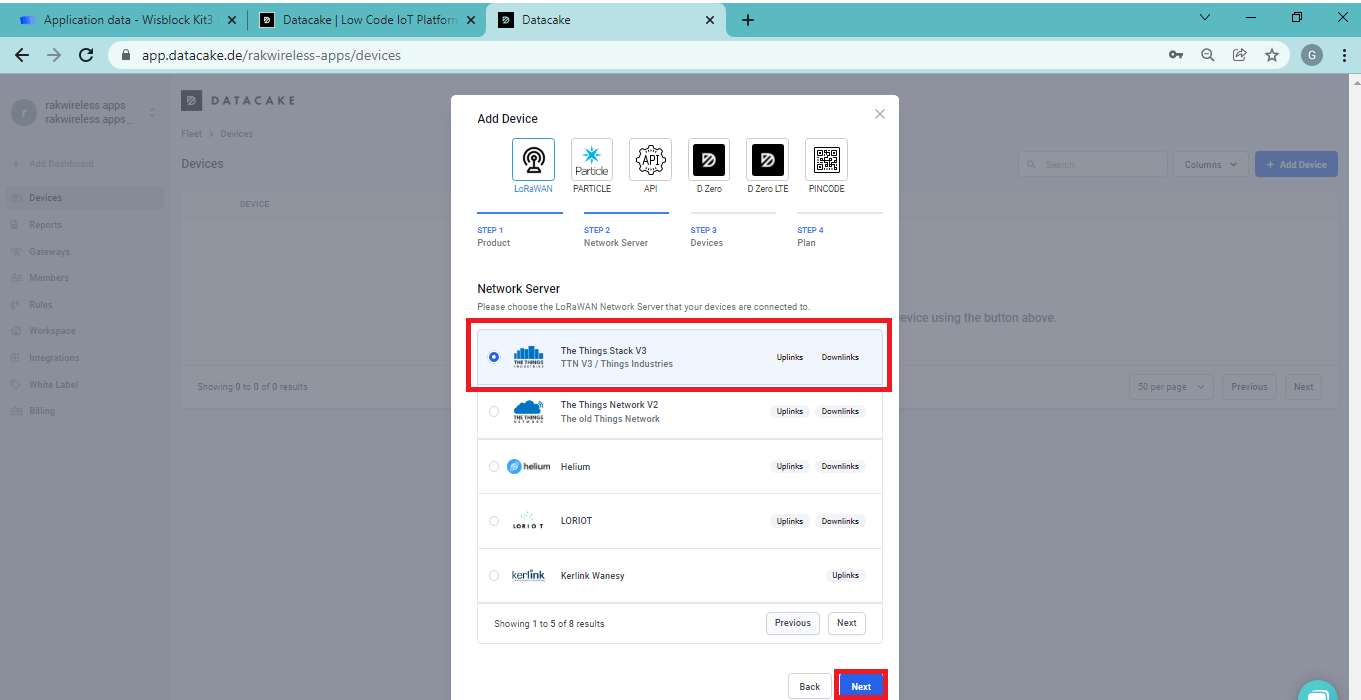1361x700 pixels.
Task: Open the chat support bubble
Action: [x=1318, y=690]
